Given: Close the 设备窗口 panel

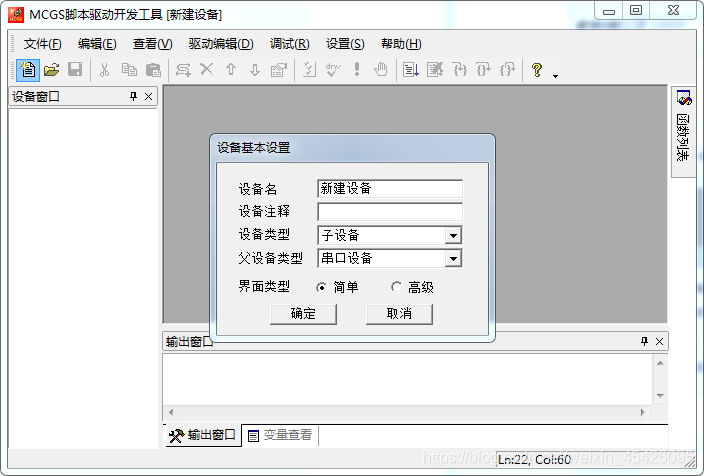Looking at the screenshot, I should click(149, 96).
